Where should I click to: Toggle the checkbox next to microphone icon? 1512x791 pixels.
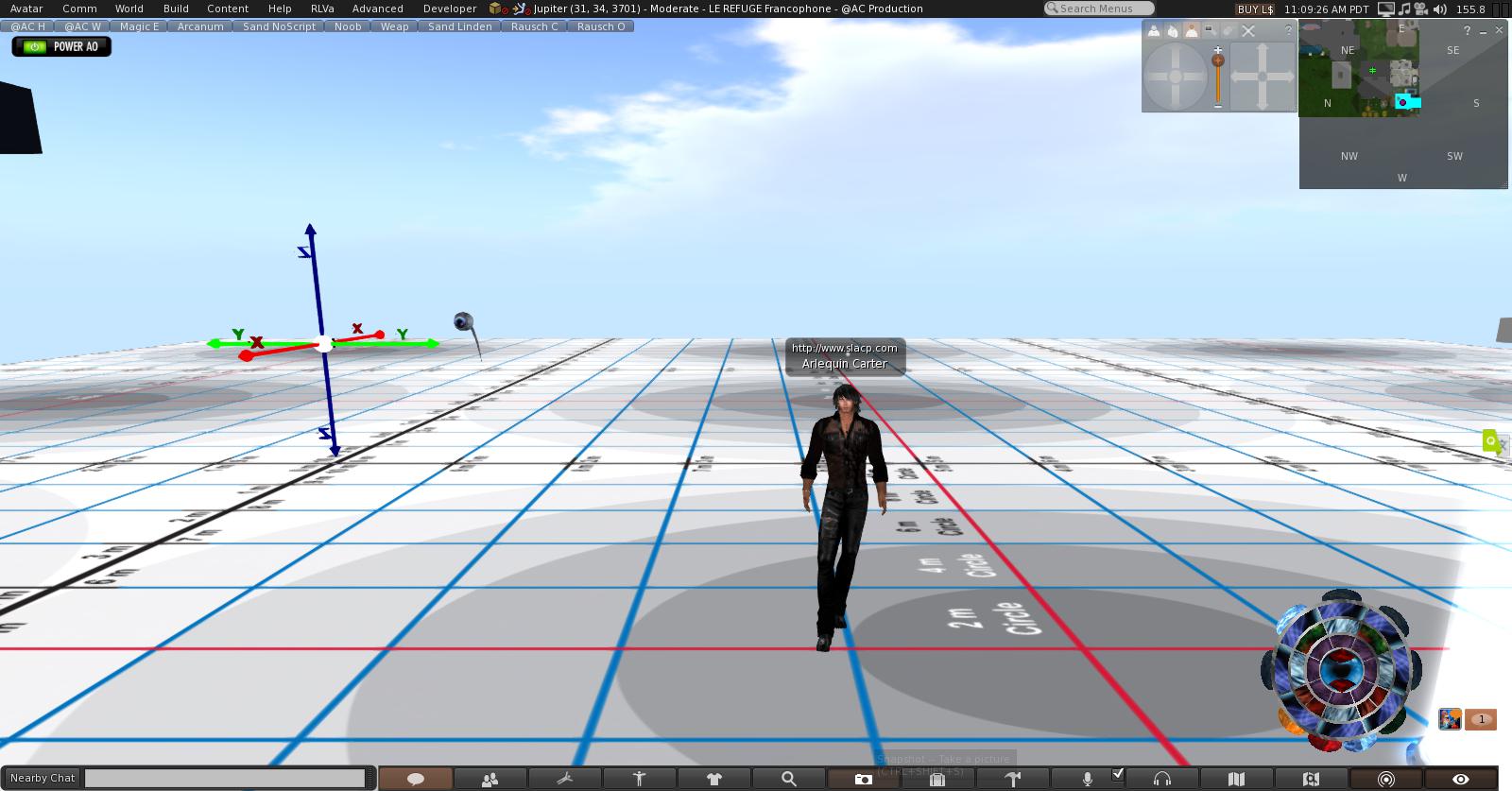pyautogui.click(x=1118, y=774)
